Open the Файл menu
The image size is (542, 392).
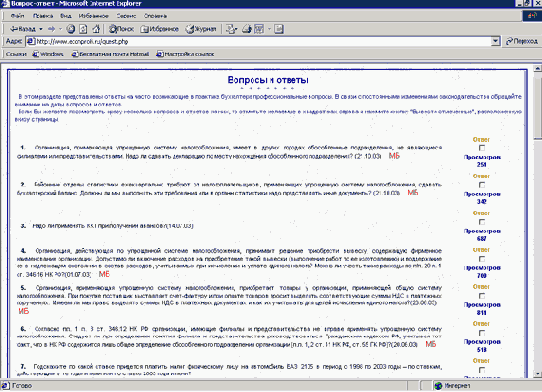(17, 16)
